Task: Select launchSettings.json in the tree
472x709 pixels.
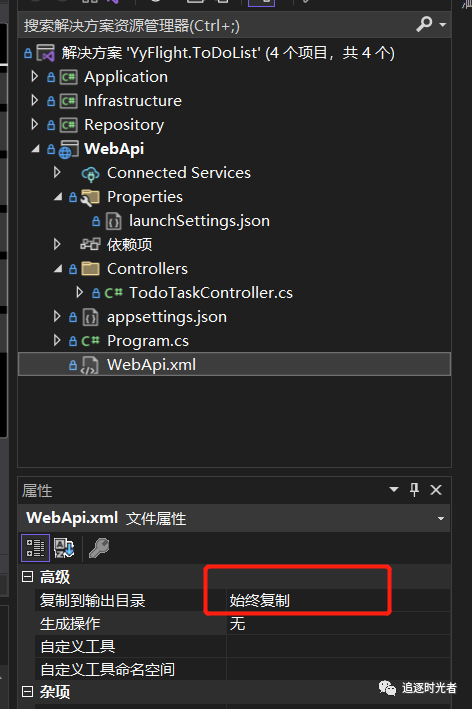Action: (199, 221)
